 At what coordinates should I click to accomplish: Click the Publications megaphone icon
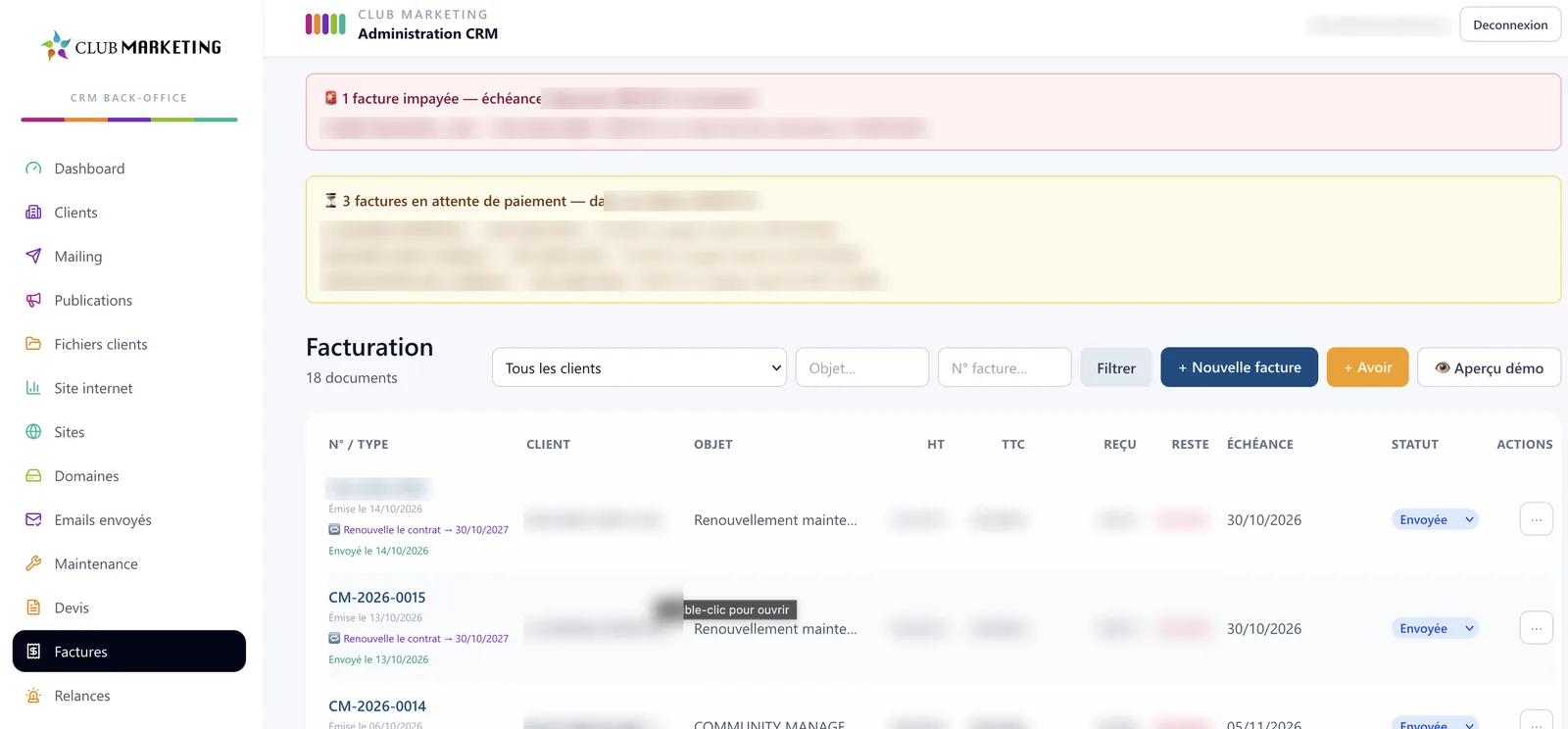pos(33,301)
